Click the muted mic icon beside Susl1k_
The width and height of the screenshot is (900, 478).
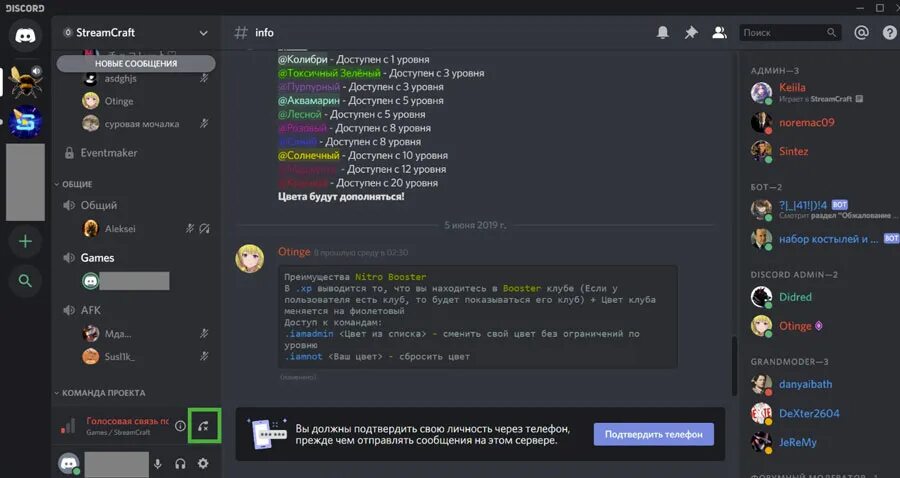204,356
